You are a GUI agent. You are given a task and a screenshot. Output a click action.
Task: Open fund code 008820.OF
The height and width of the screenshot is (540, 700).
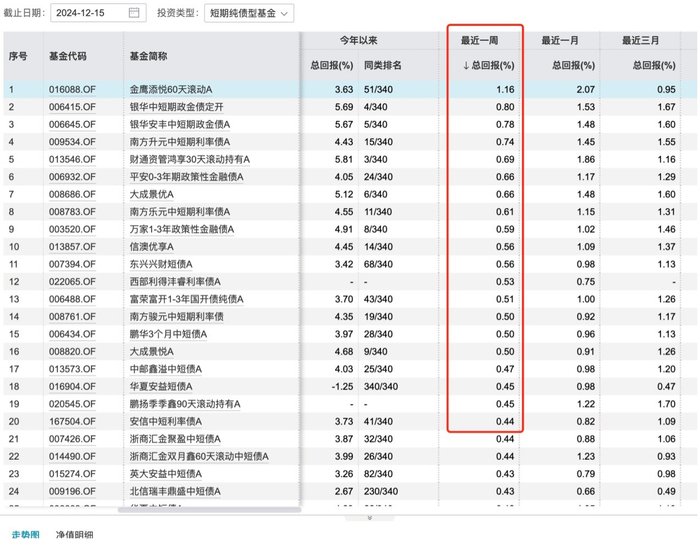coord(72,352)
